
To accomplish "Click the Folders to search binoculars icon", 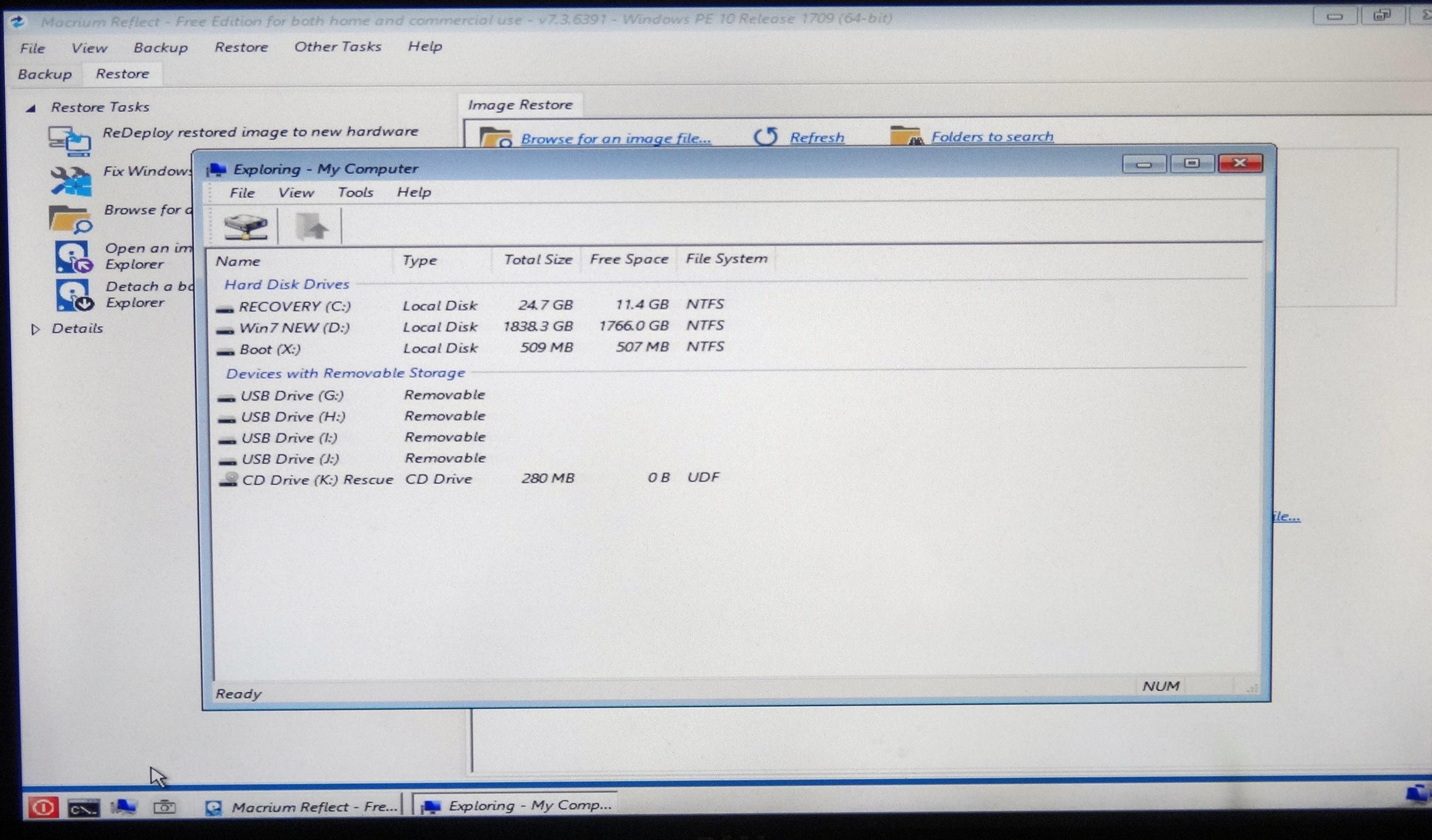I will (x=907, y=136).
